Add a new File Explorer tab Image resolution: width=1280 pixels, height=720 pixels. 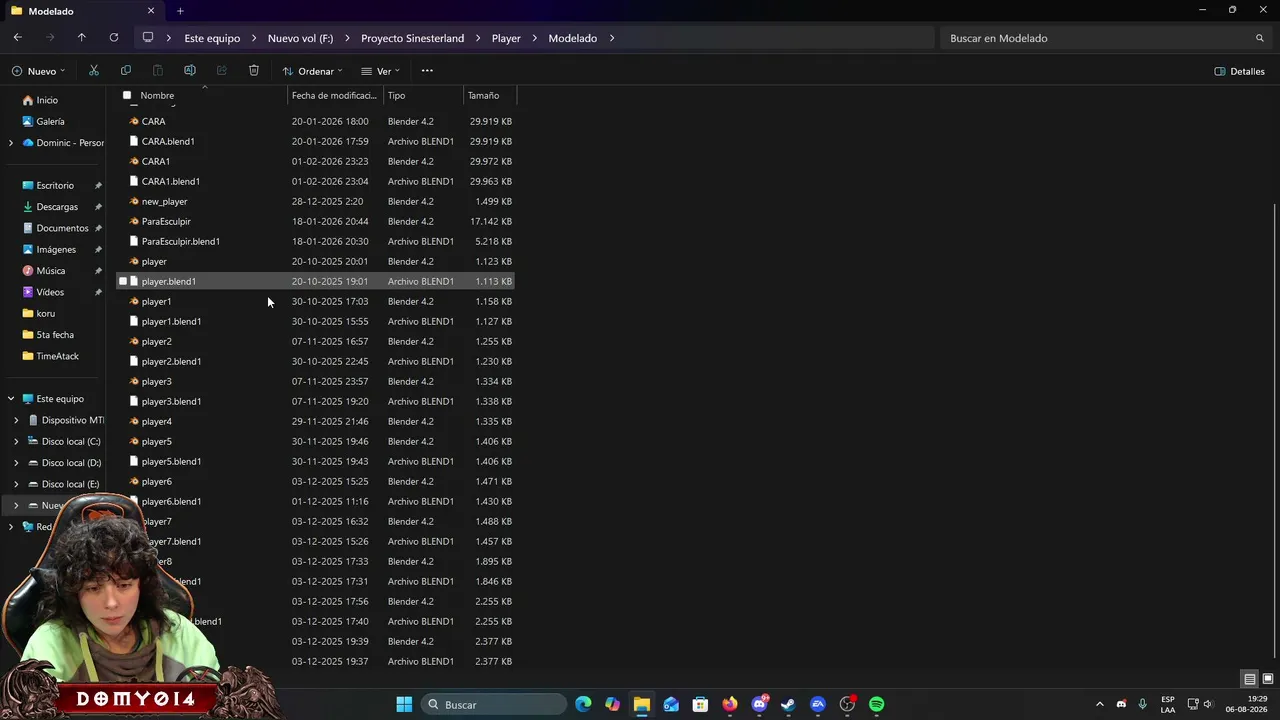[180, 11]
